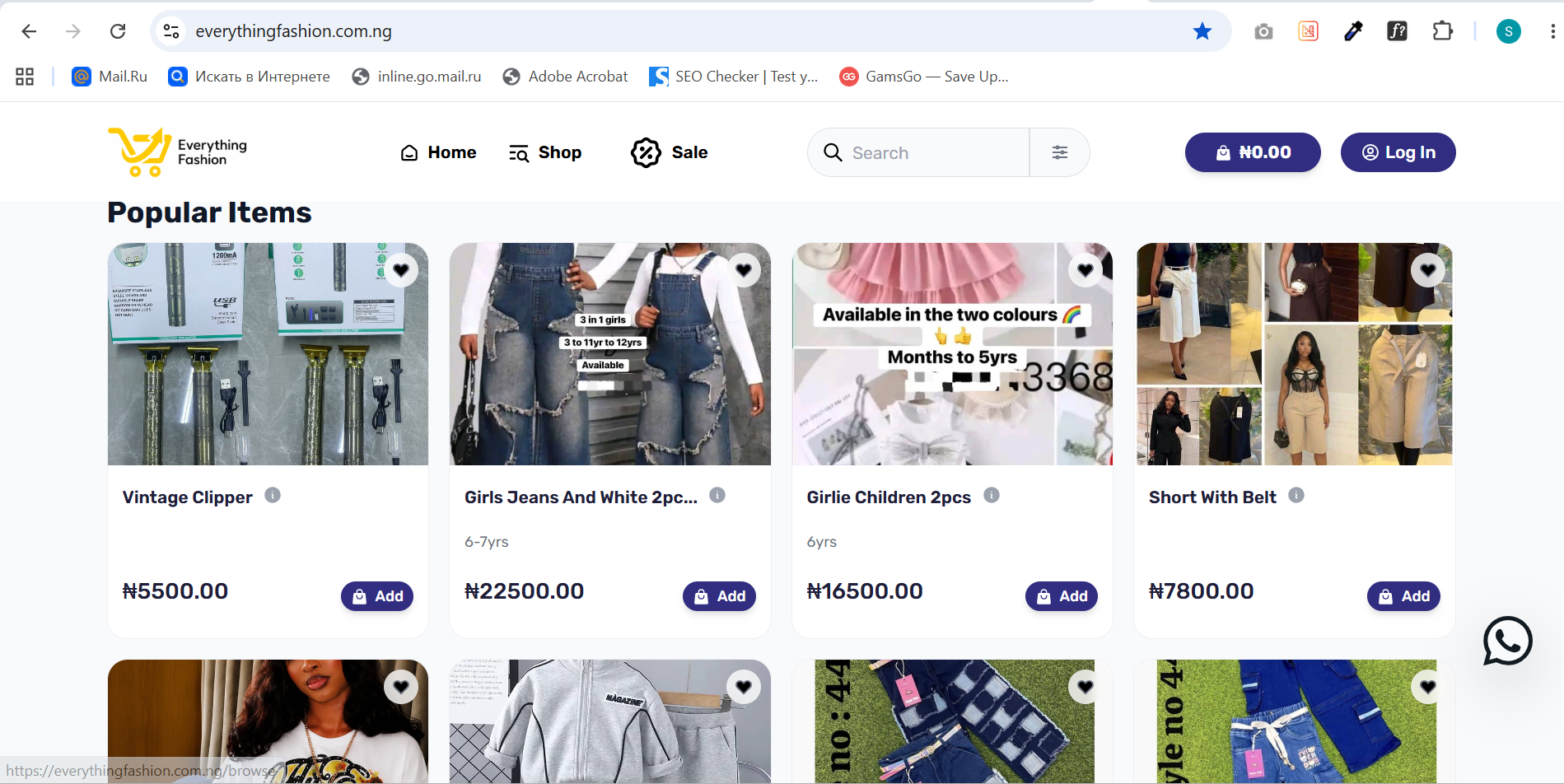This screenshot has width=1564, height=784.
Task: Open the Sale menu item
Action: [670, 152]
